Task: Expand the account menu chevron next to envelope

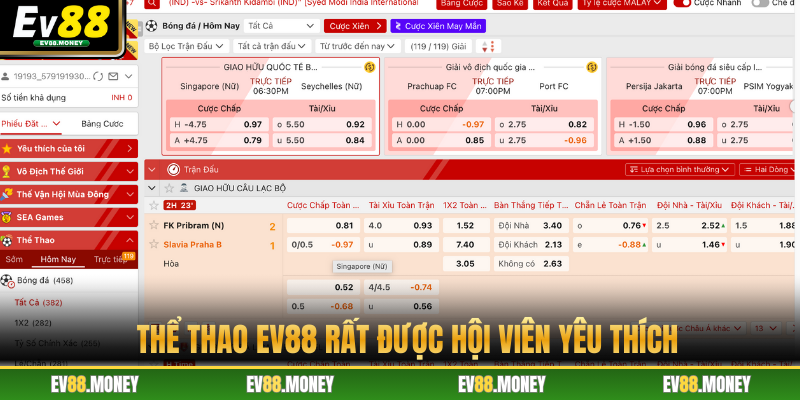Action: [x=129, y=77]
